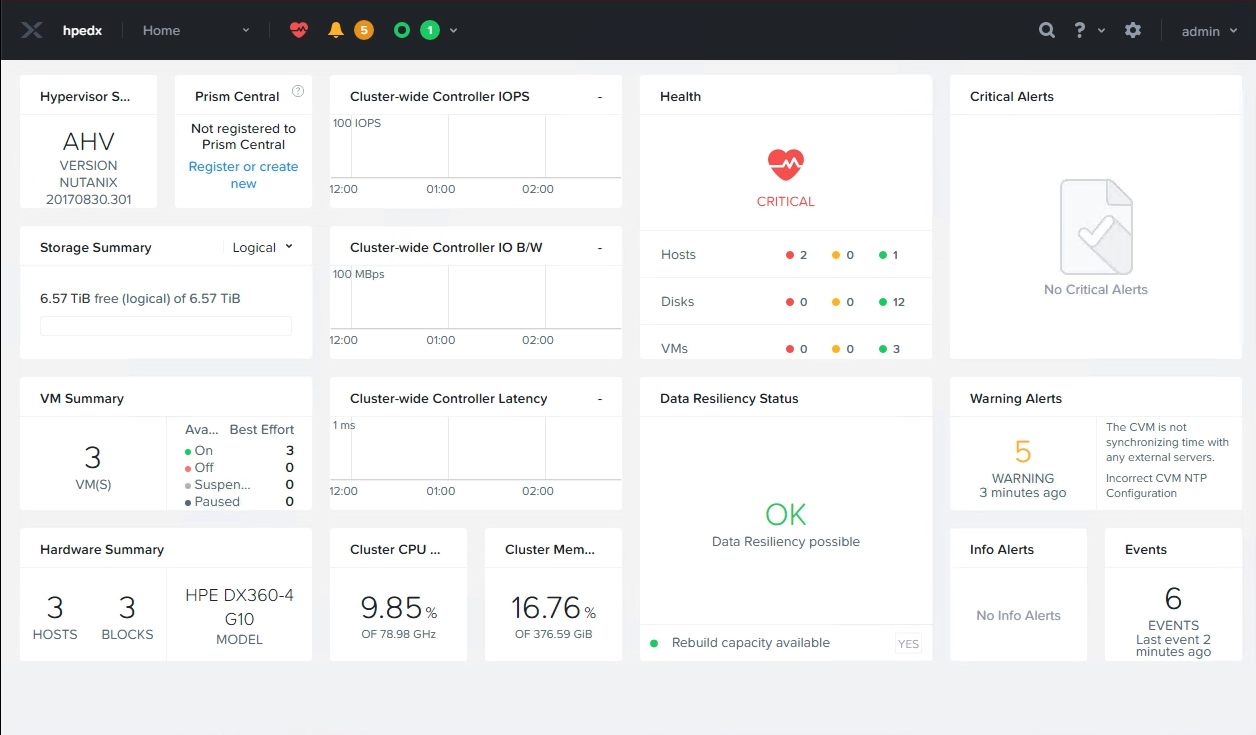Click the Nutanix X logo icon
The height and width of the screenshot is (735, 1256).
[32, 30]
